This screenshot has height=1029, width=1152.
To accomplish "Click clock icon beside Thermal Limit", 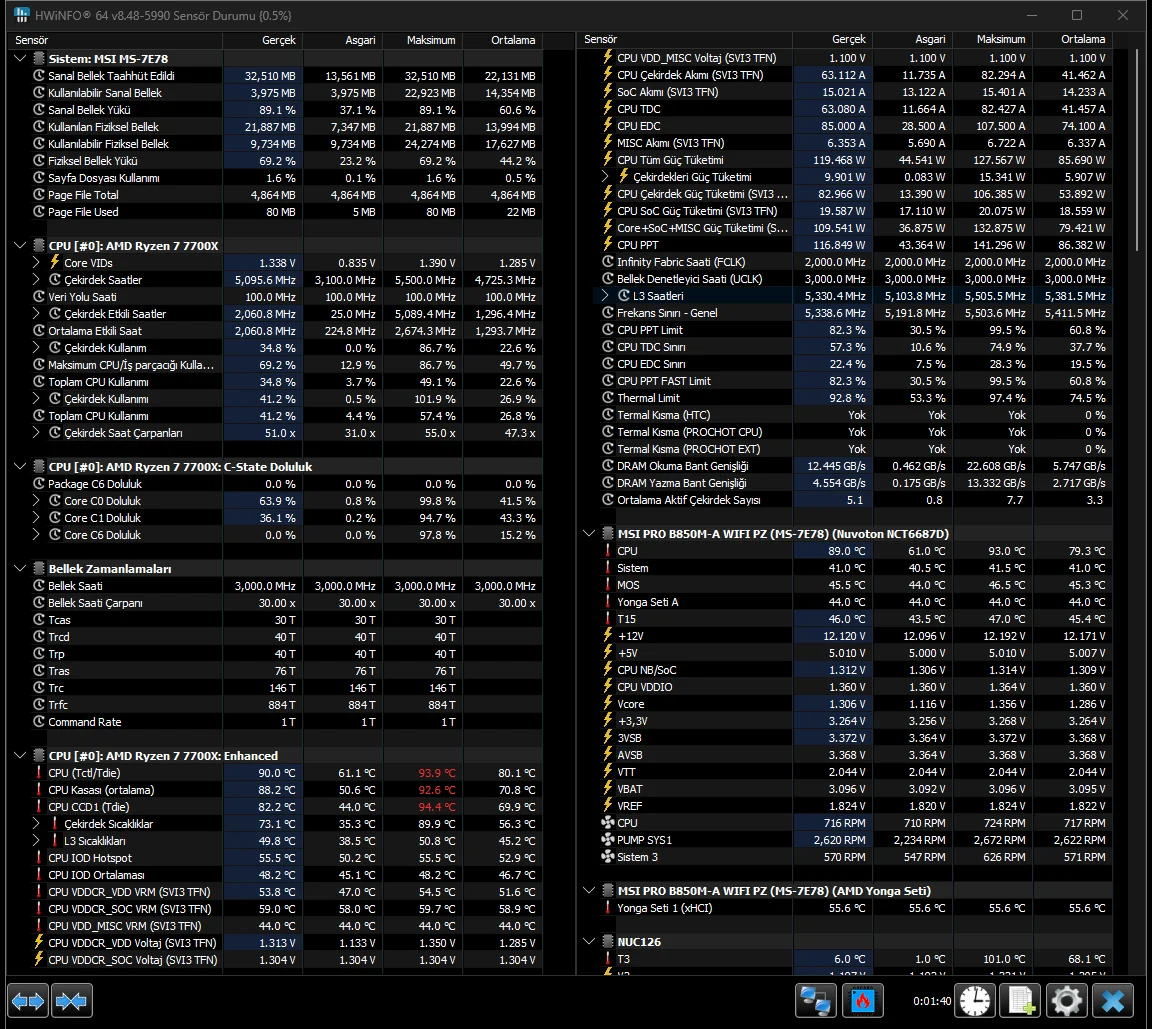I will coord(608,397).
